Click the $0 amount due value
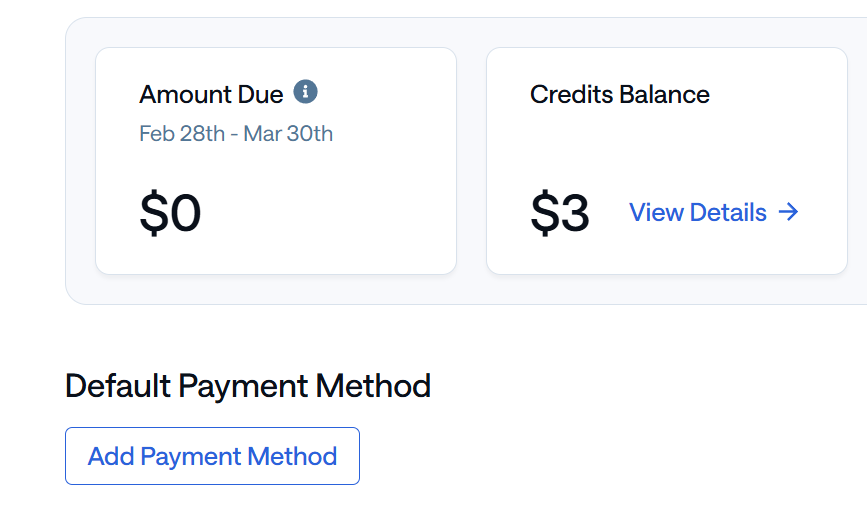 click(171, 213)
